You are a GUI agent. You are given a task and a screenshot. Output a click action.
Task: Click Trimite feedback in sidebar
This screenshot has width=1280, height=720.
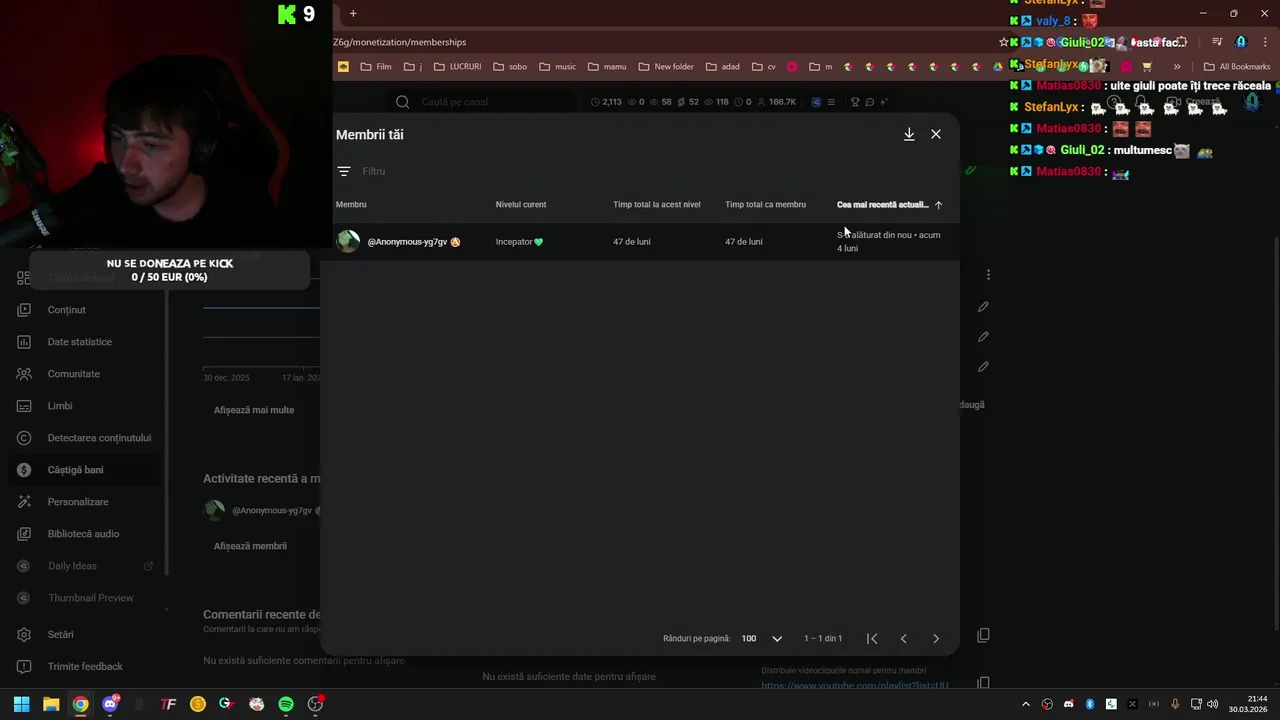[x=85, y=667]
